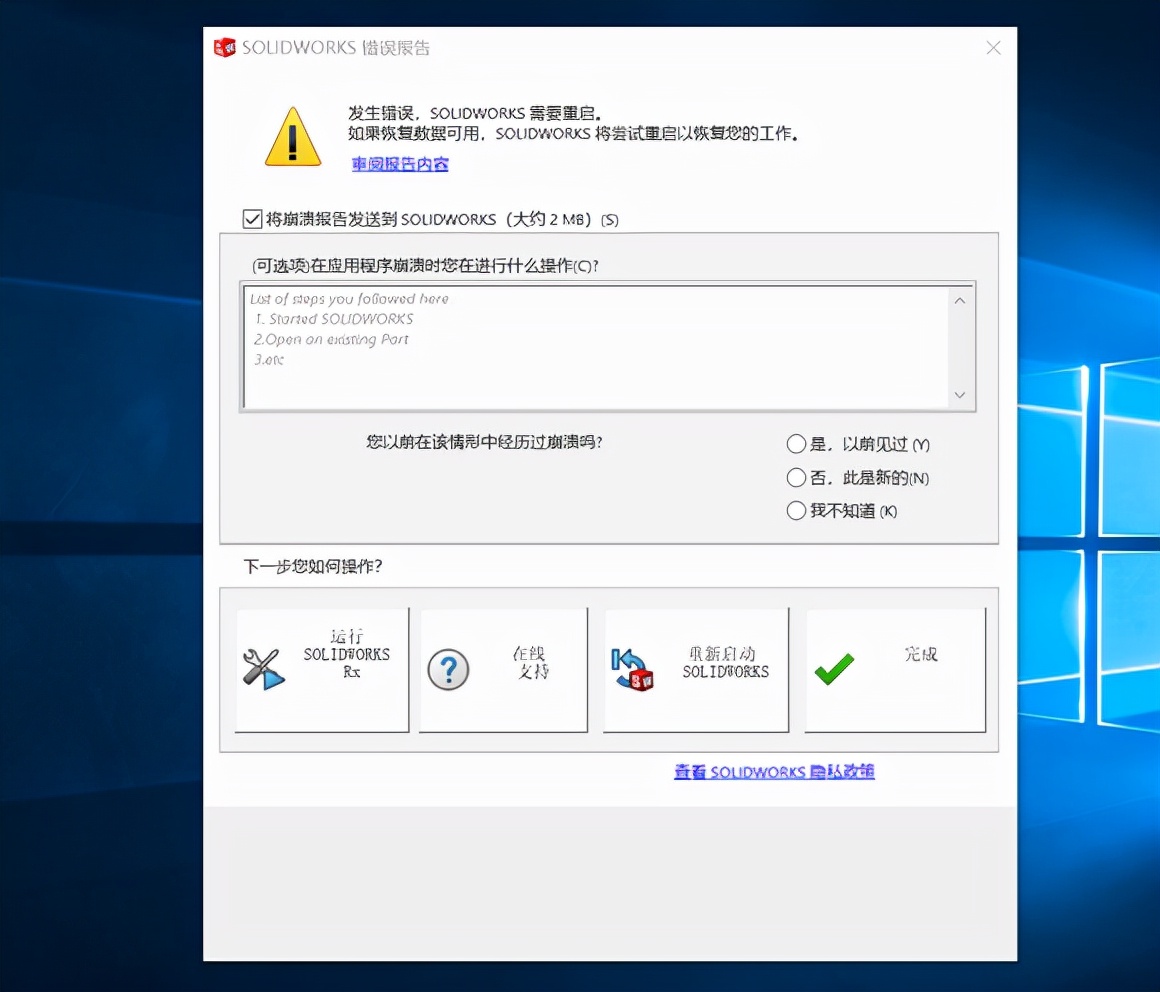Click the down arrow of the text area scrollbar

pyautogui.click(x=960, y=396)
